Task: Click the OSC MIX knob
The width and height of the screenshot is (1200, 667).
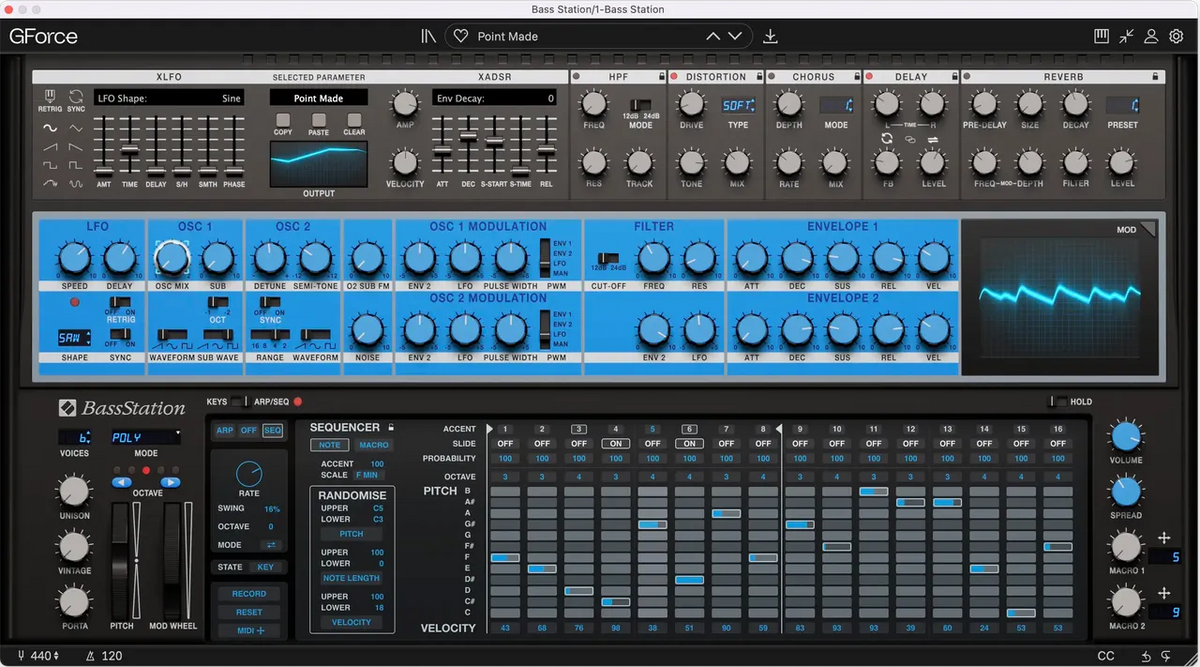Action: 172,259
